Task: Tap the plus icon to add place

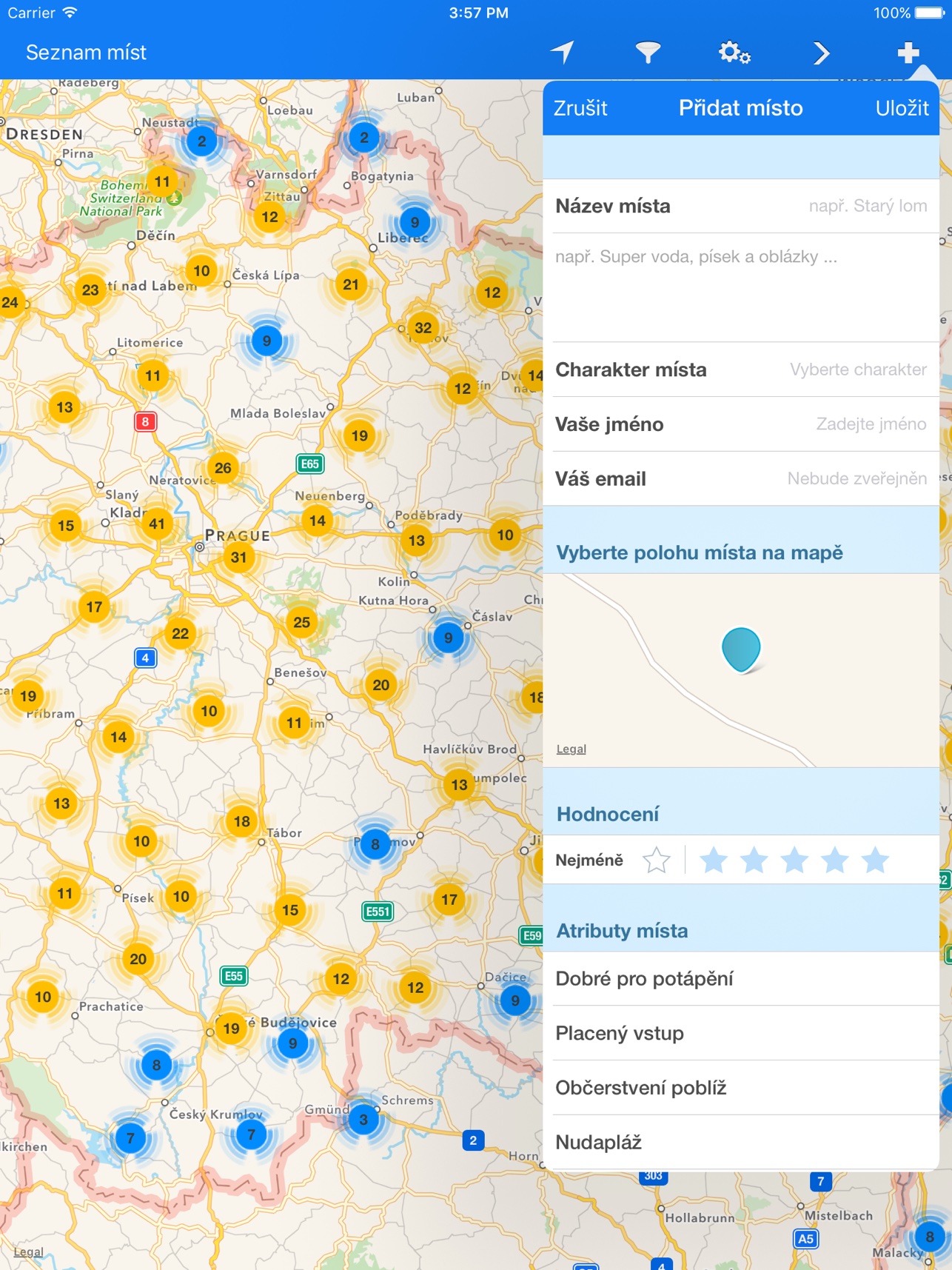Action: pyautogui.click(x=908, y=53)
